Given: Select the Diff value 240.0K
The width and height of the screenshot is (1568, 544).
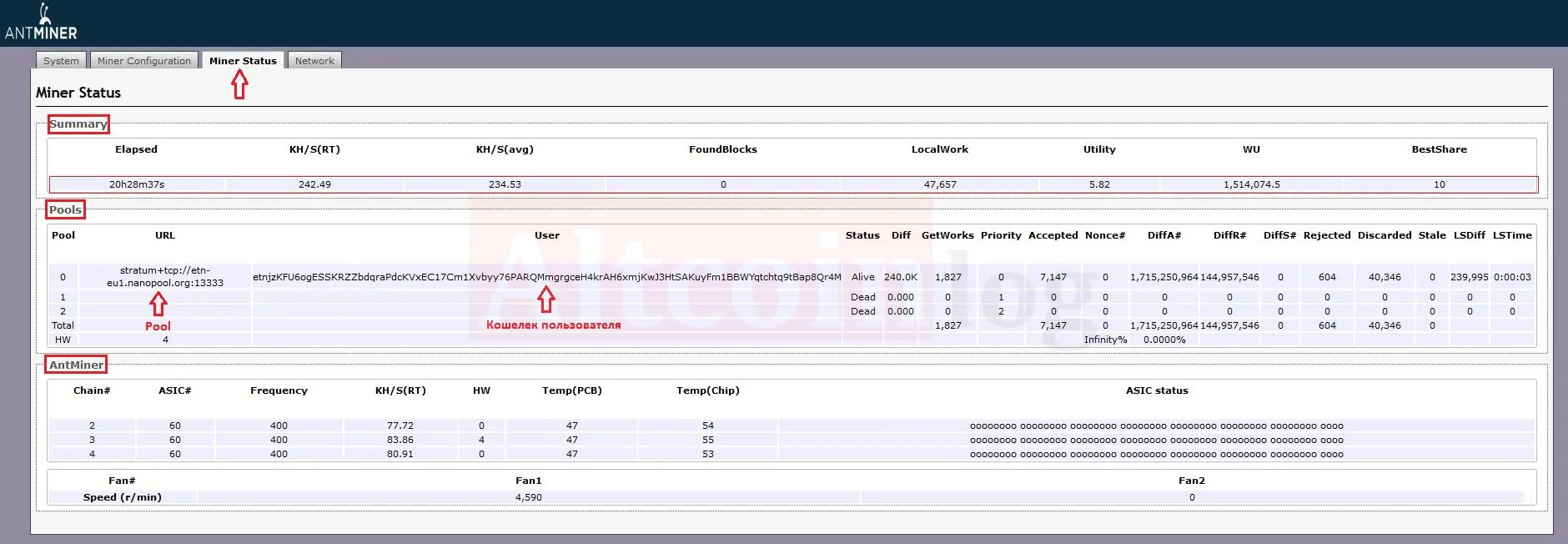Looking at the screenshot, I should 901,277.
